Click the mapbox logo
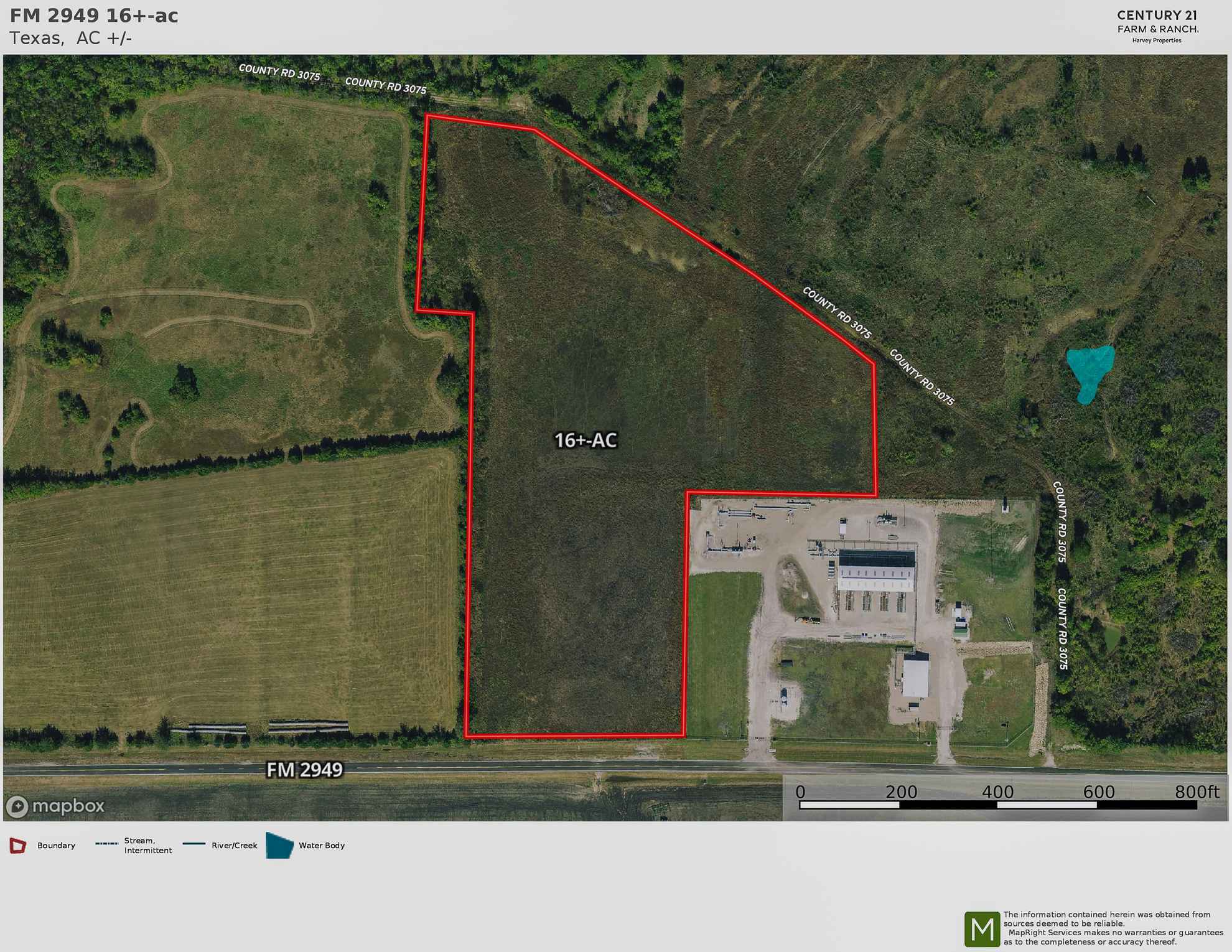This screenshot has height=952, width=1232. tap(55, 806)
